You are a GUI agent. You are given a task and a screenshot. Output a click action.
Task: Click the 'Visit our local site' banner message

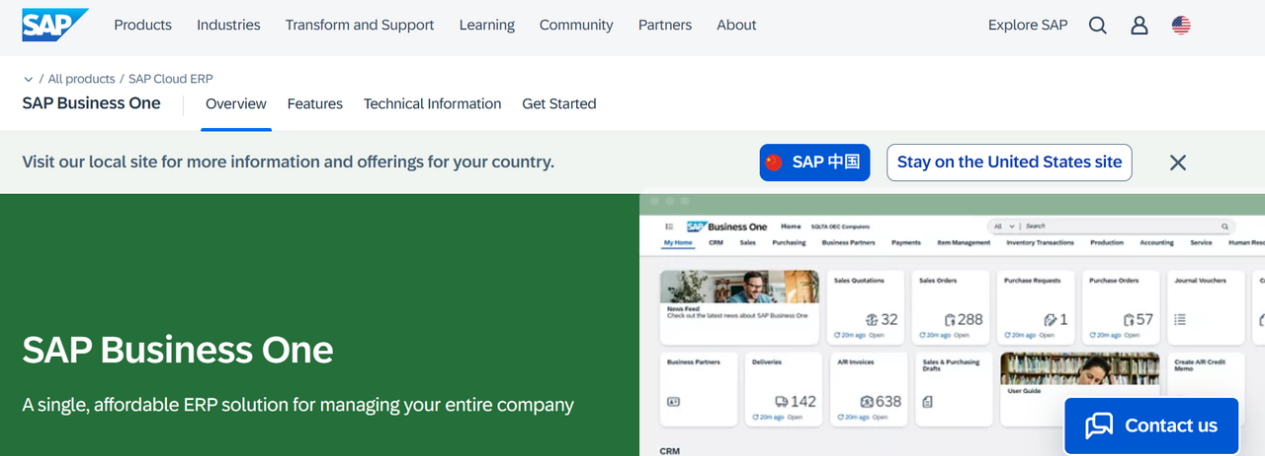(288, 162)
